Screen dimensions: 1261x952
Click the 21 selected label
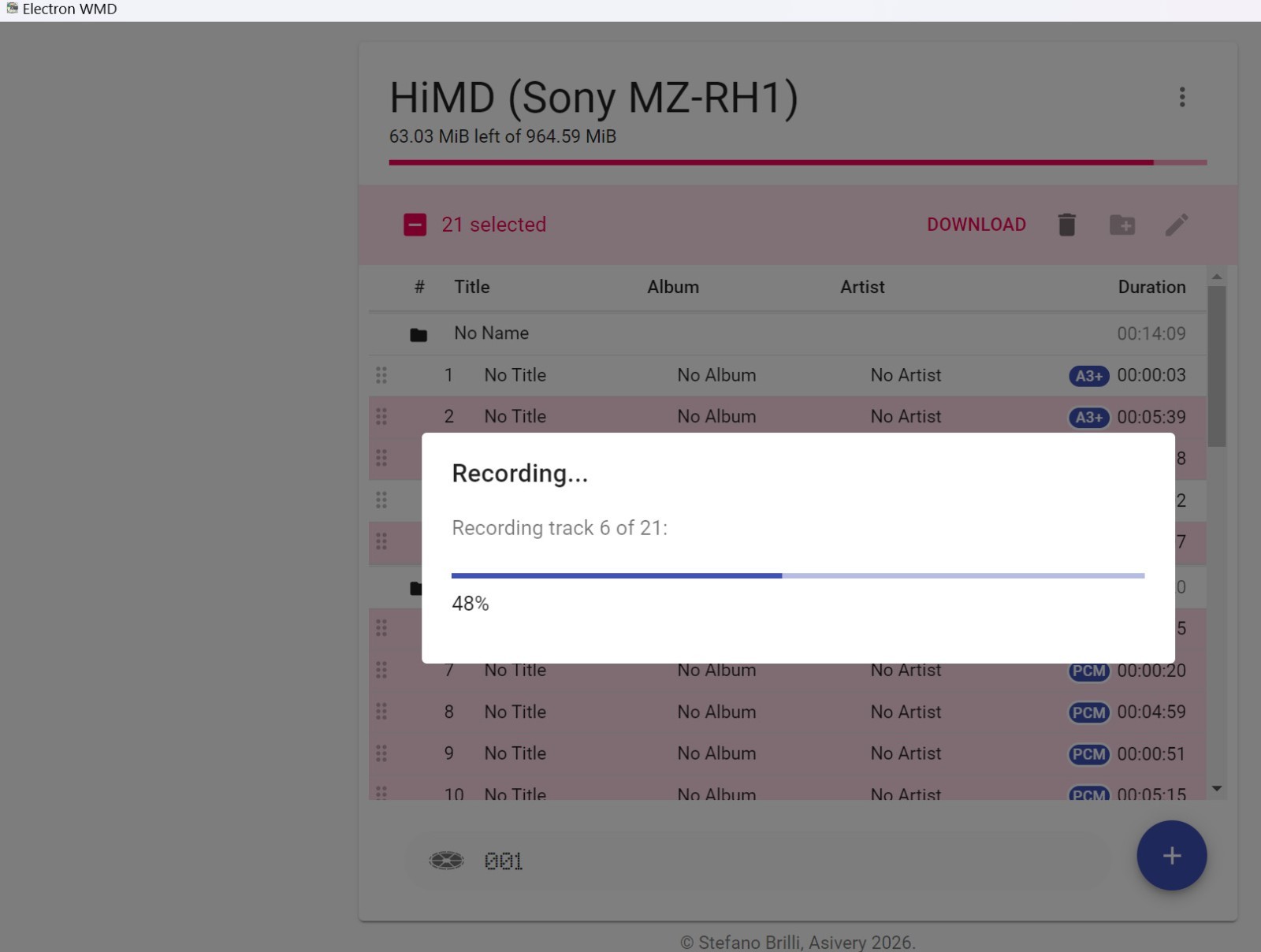(494, 225)
